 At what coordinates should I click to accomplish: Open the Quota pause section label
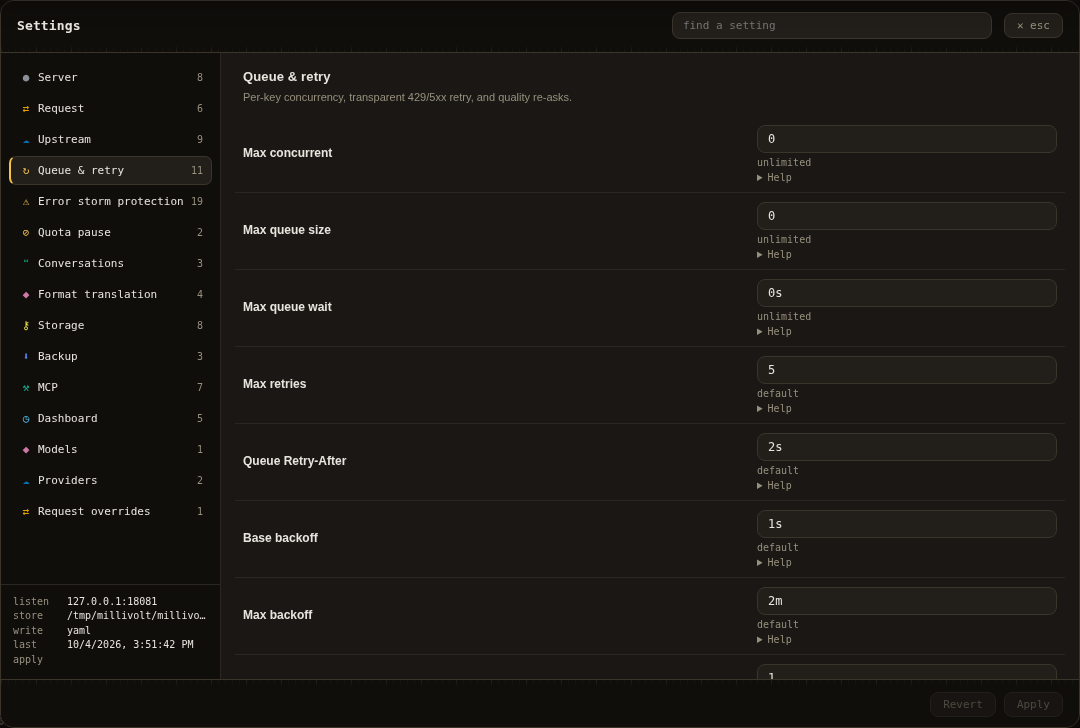tap(74, 232)
